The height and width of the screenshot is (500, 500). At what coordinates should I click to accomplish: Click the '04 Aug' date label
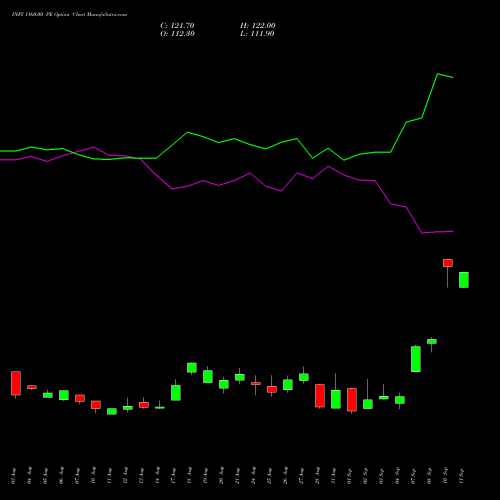point(30,476)
